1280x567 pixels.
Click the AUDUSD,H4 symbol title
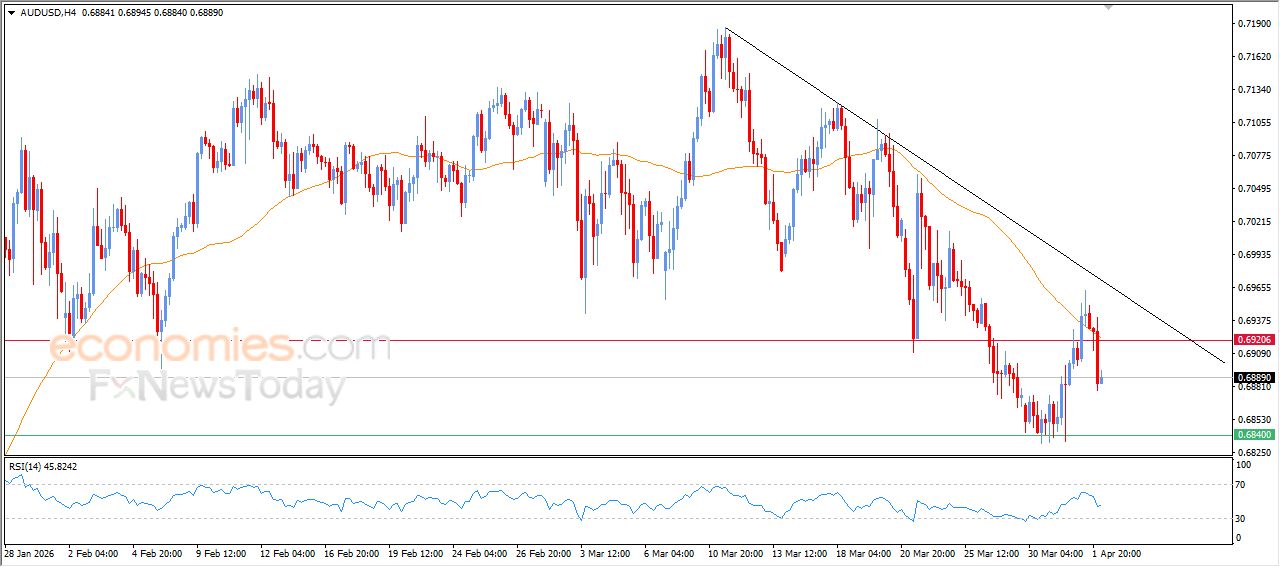click(x=48, y=13)
